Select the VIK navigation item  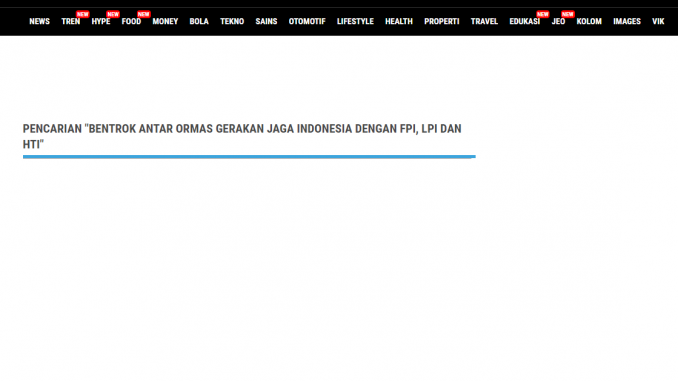(x=658, y=21)
